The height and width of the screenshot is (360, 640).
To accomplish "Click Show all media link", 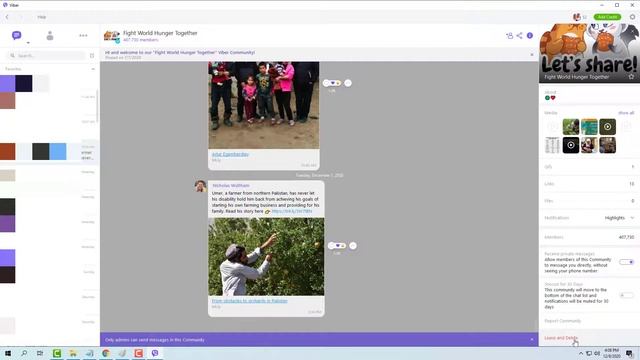I will click(626, 113).
